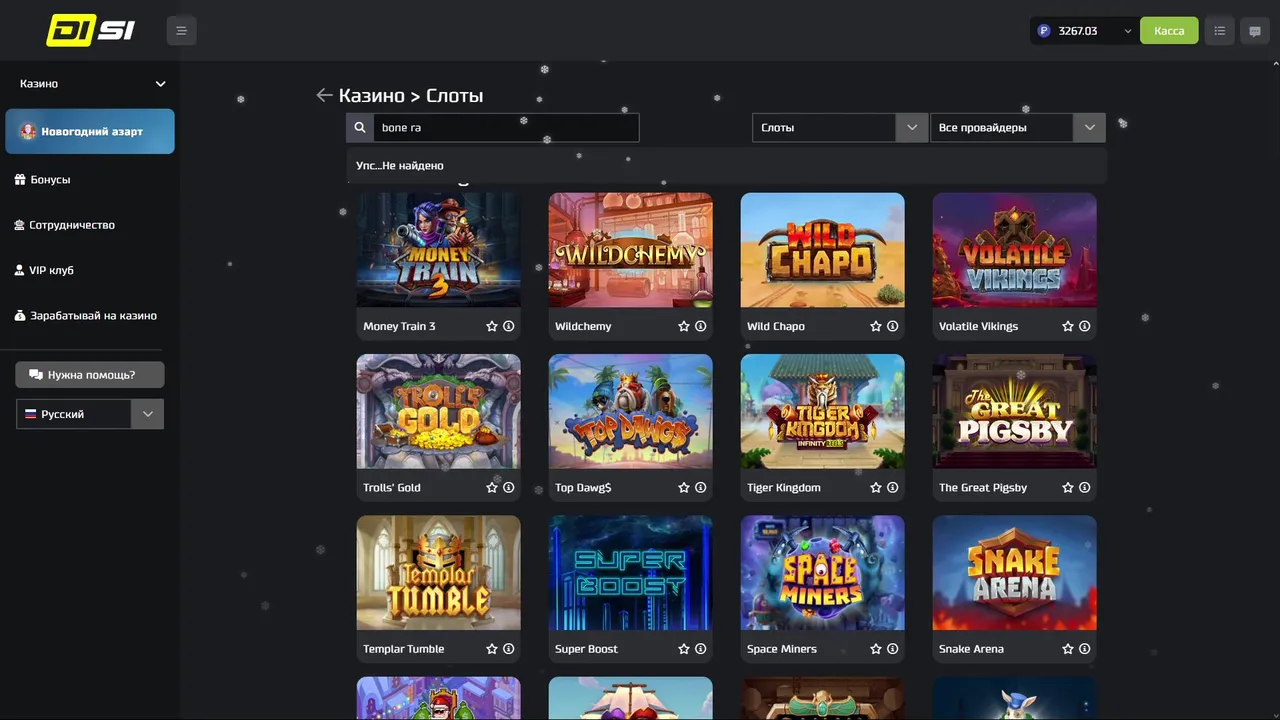Show info for Wildchemy
The width and height of the screenshot is (1280, 720).
tap(700, 326)
